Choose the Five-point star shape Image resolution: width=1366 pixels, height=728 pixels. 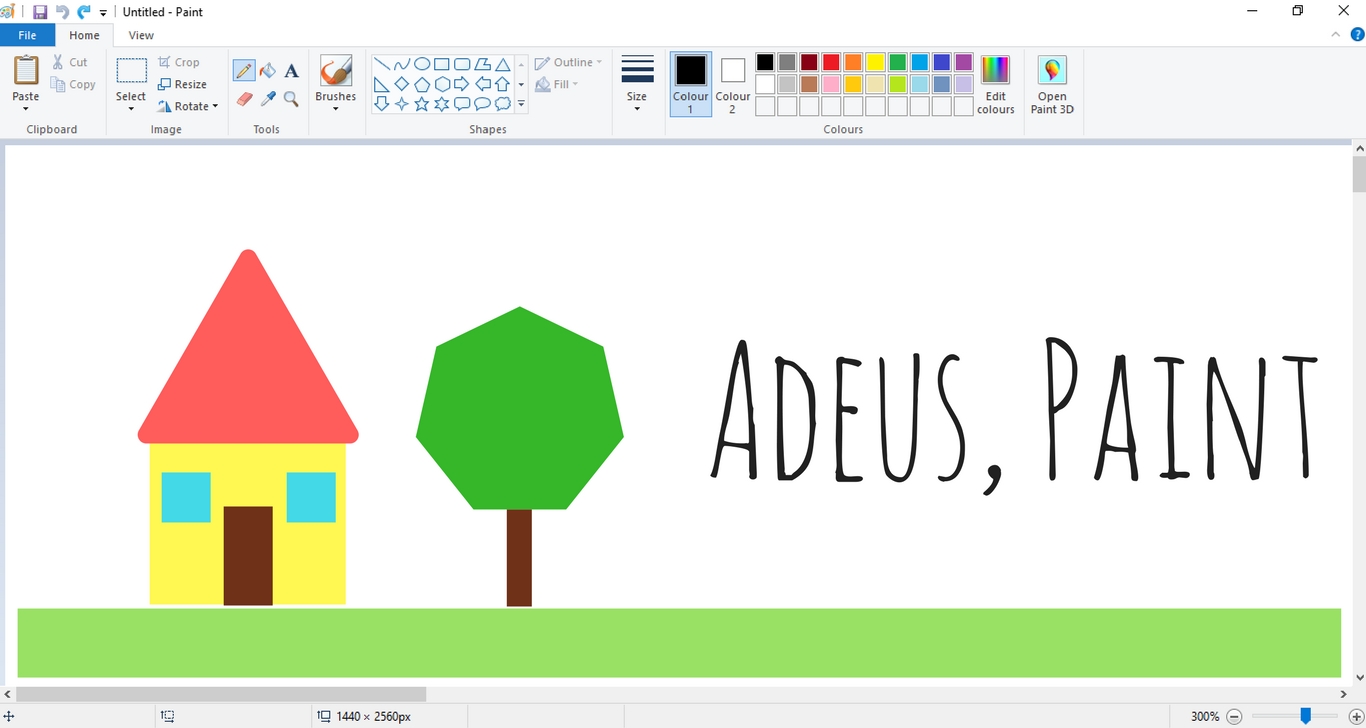422,104
